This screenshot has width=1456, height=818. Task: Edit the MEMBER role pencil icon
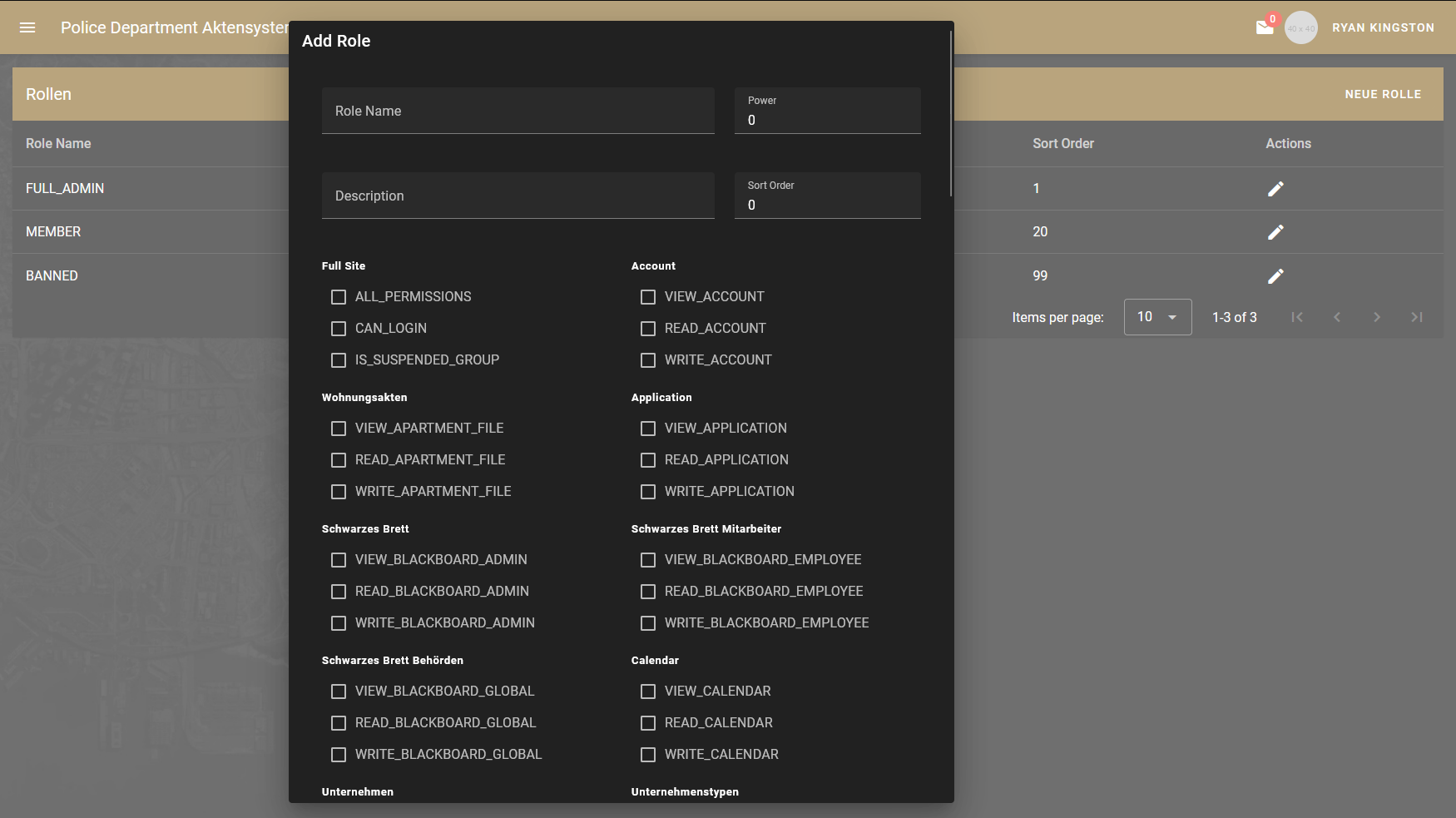1275,232
